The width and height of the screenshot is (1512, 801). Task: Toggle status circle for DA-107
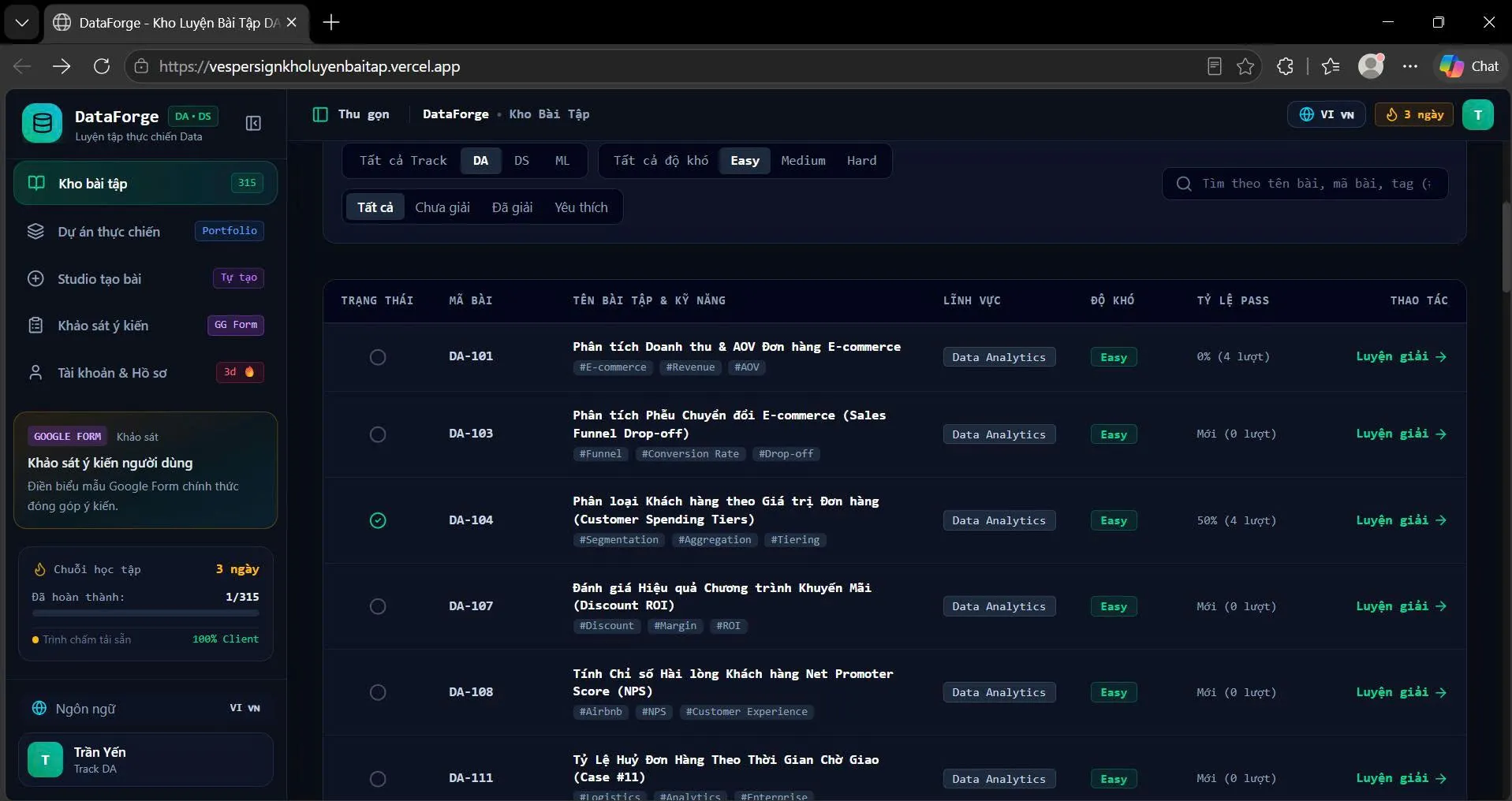point(378,606)
